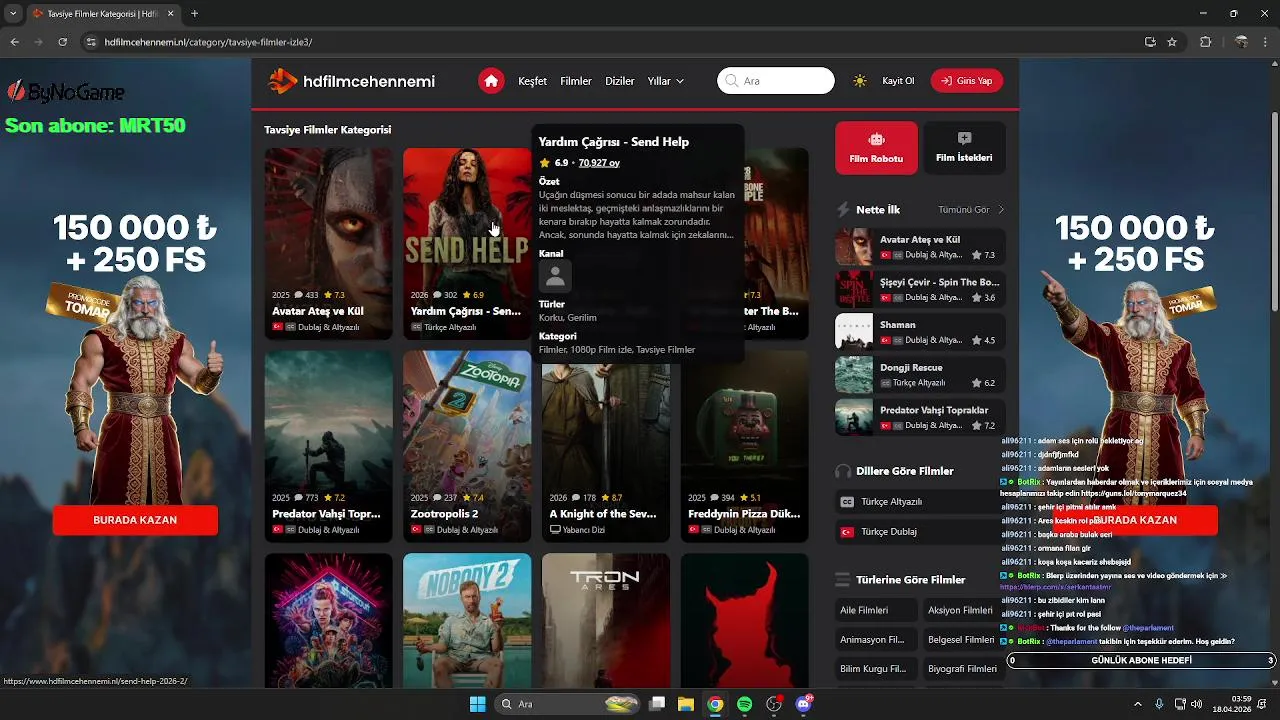Select the Aile Filmleri genre
Screen dimensions: 1280x720
pyautogui.click(x=876, y=610)
